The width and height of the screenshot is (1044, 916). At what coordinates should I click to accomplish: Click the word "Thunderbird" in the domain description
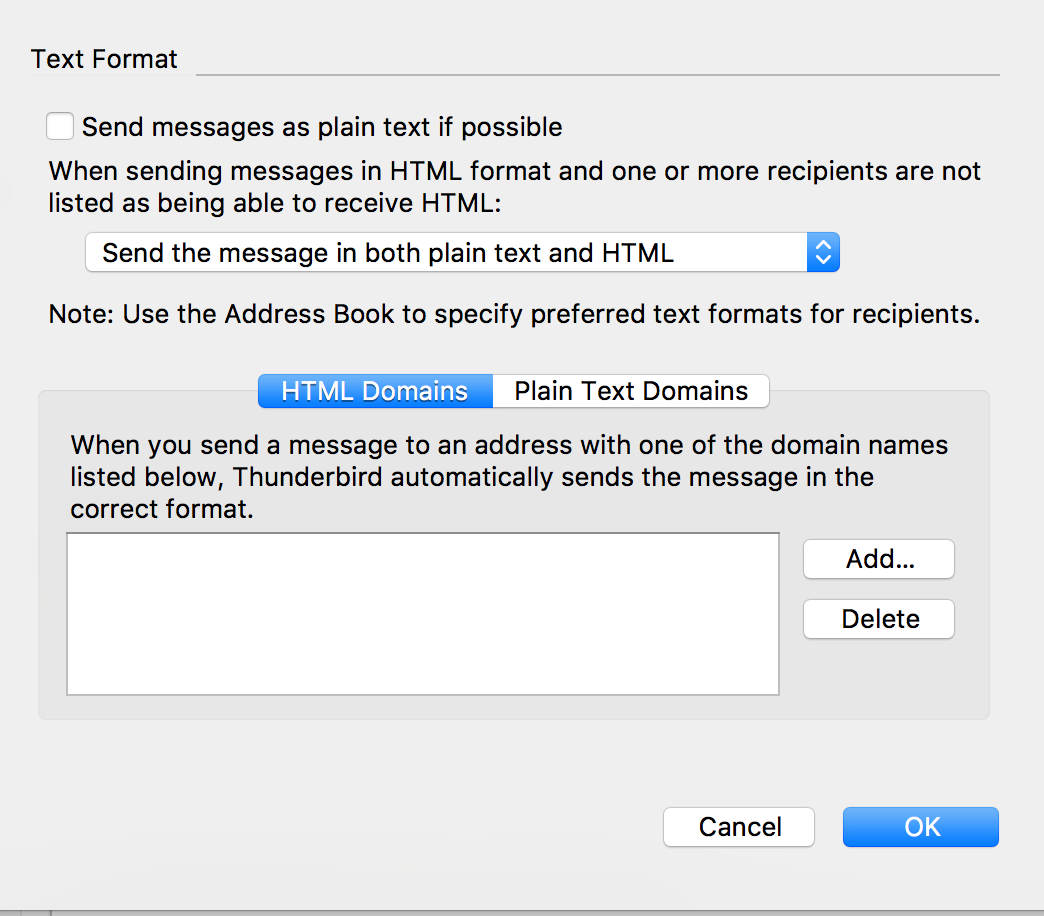pos(306,477)
